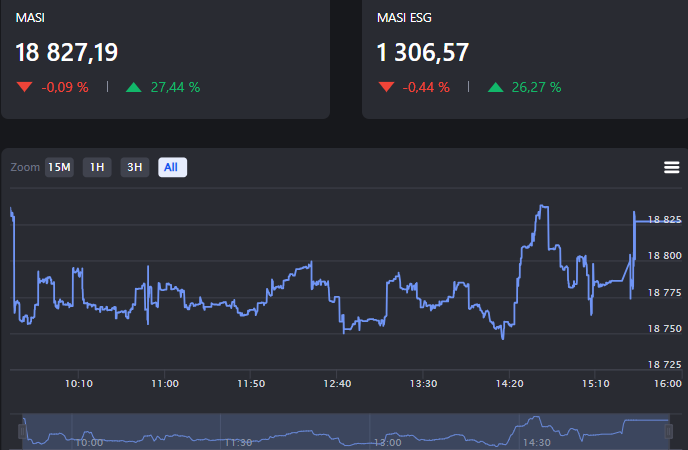Set chart zoom to 1H
The width and height of the screenshot is (688, 450).
point(97,167)
